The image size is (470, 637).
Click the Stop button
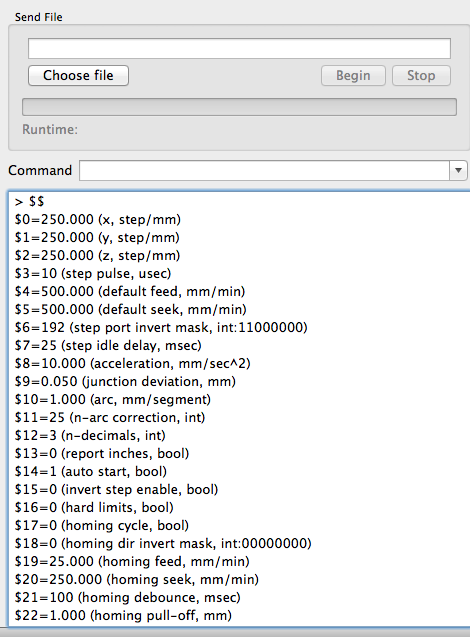click(x=421, y=76)
